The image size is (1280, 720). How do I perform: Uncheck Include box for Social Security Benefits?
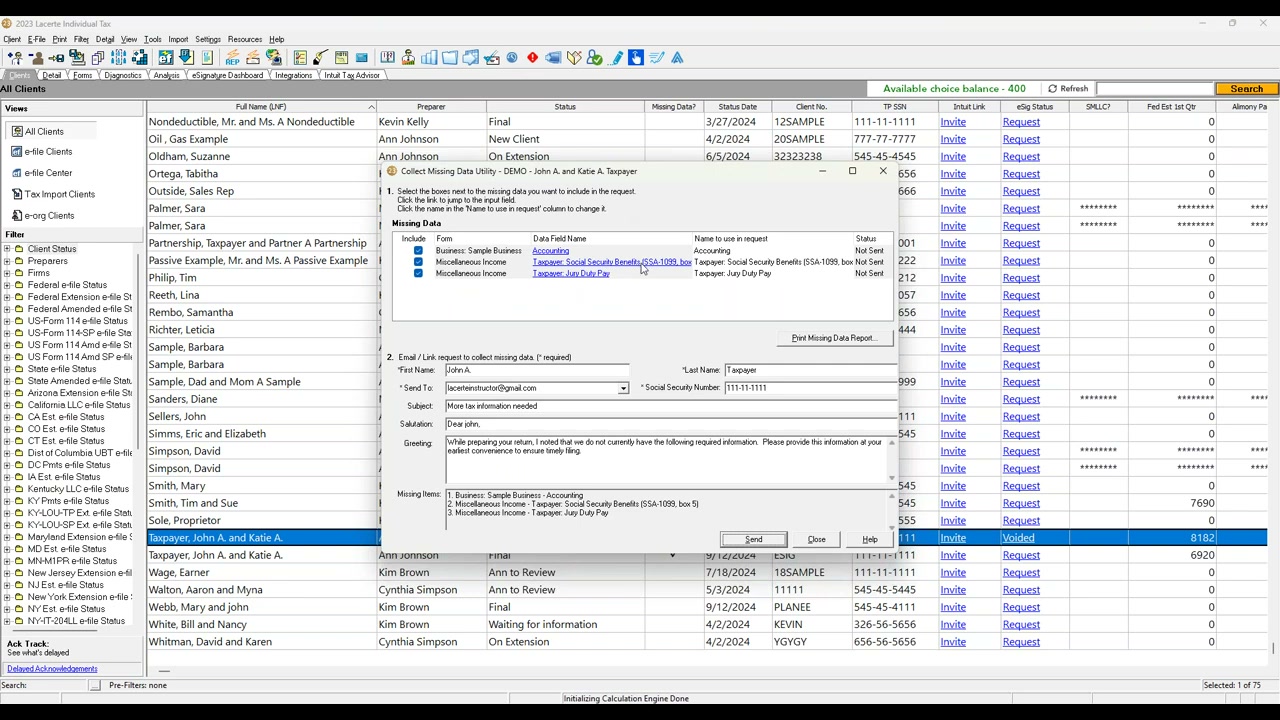pos(418,262)
